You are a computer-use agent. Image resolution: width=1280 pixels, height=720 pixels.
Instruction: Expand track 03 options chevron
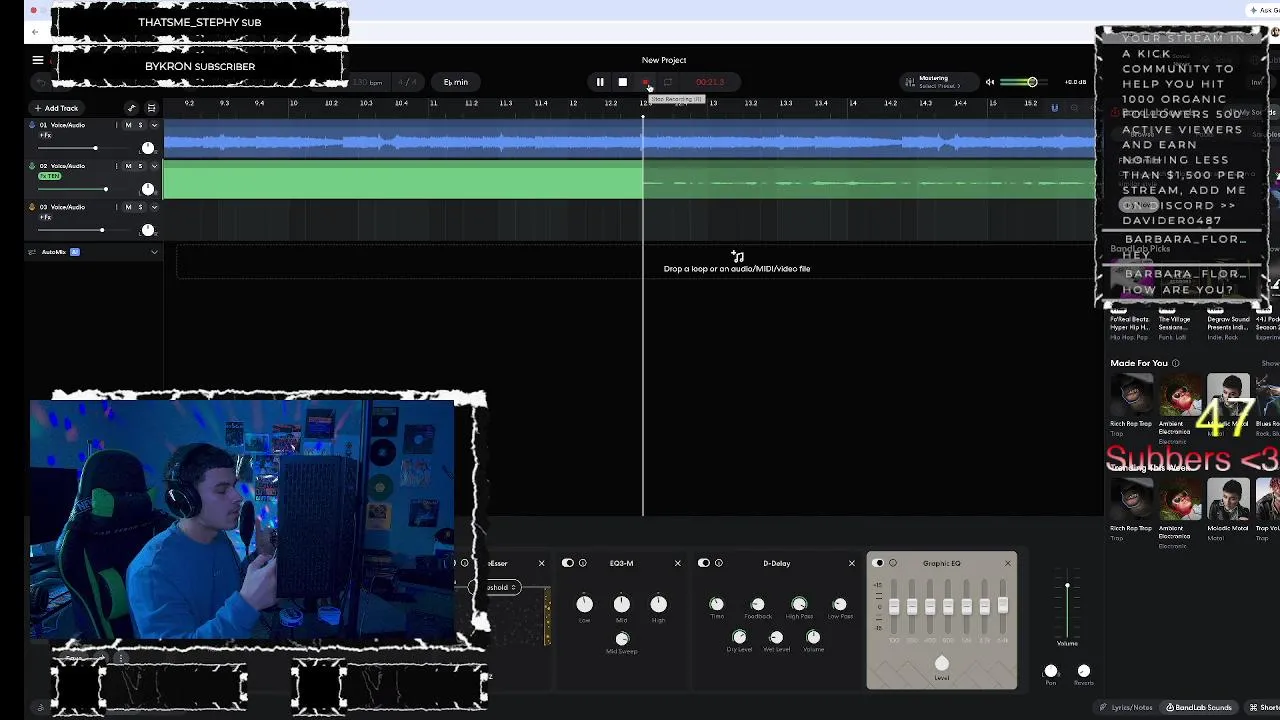tap(154, 207)
